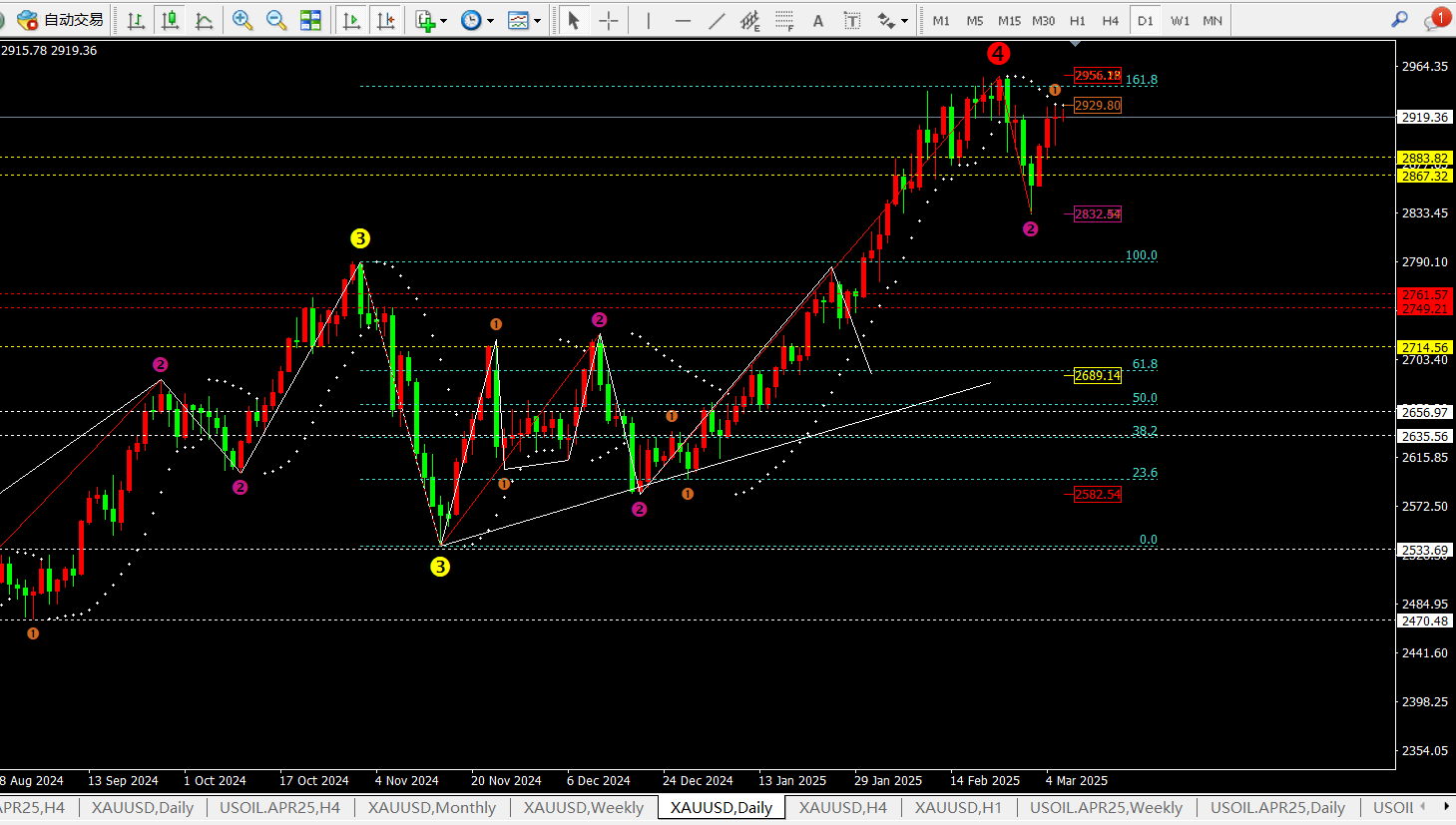Click the chart shift triangle marker
1456x825 pixels.
1075,44
